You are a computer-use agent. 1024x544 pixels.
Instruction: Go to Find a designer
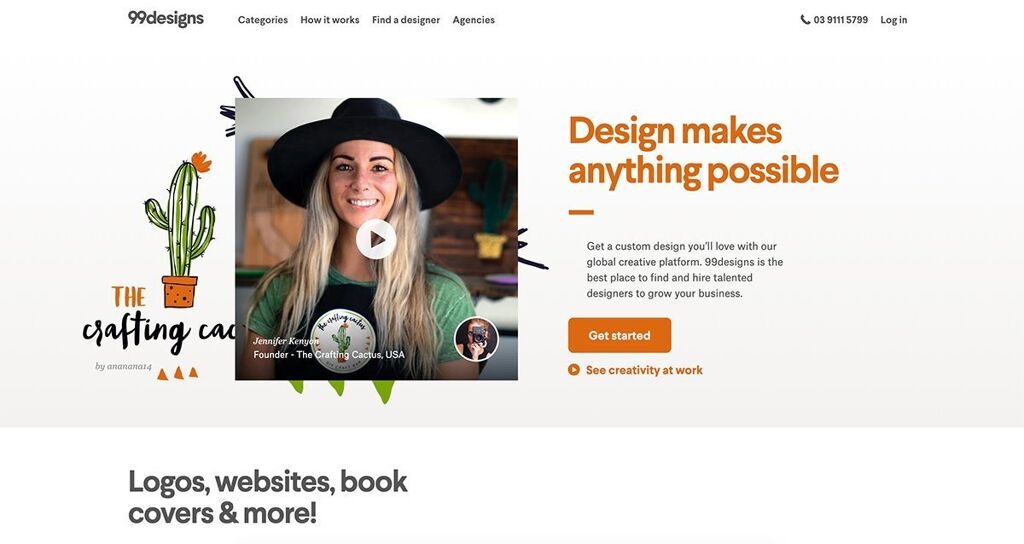pyautogui.click(x=406, y=20)
